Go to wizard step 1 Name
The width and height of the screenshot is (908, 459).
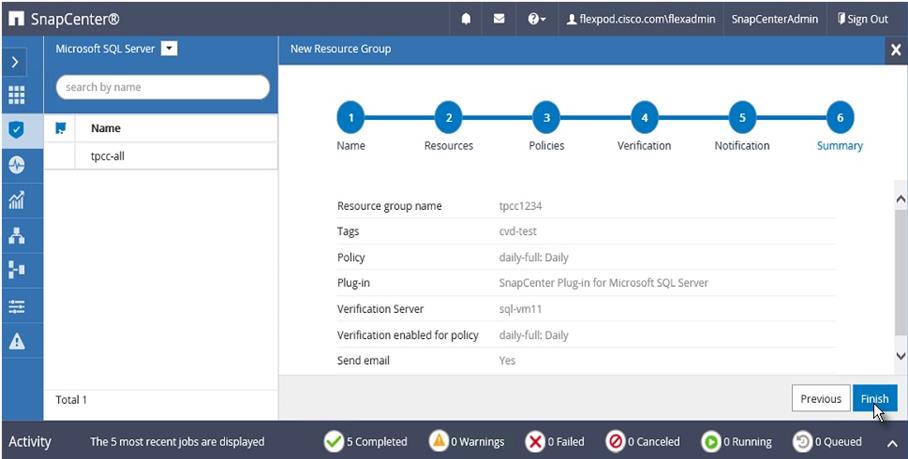351,117
